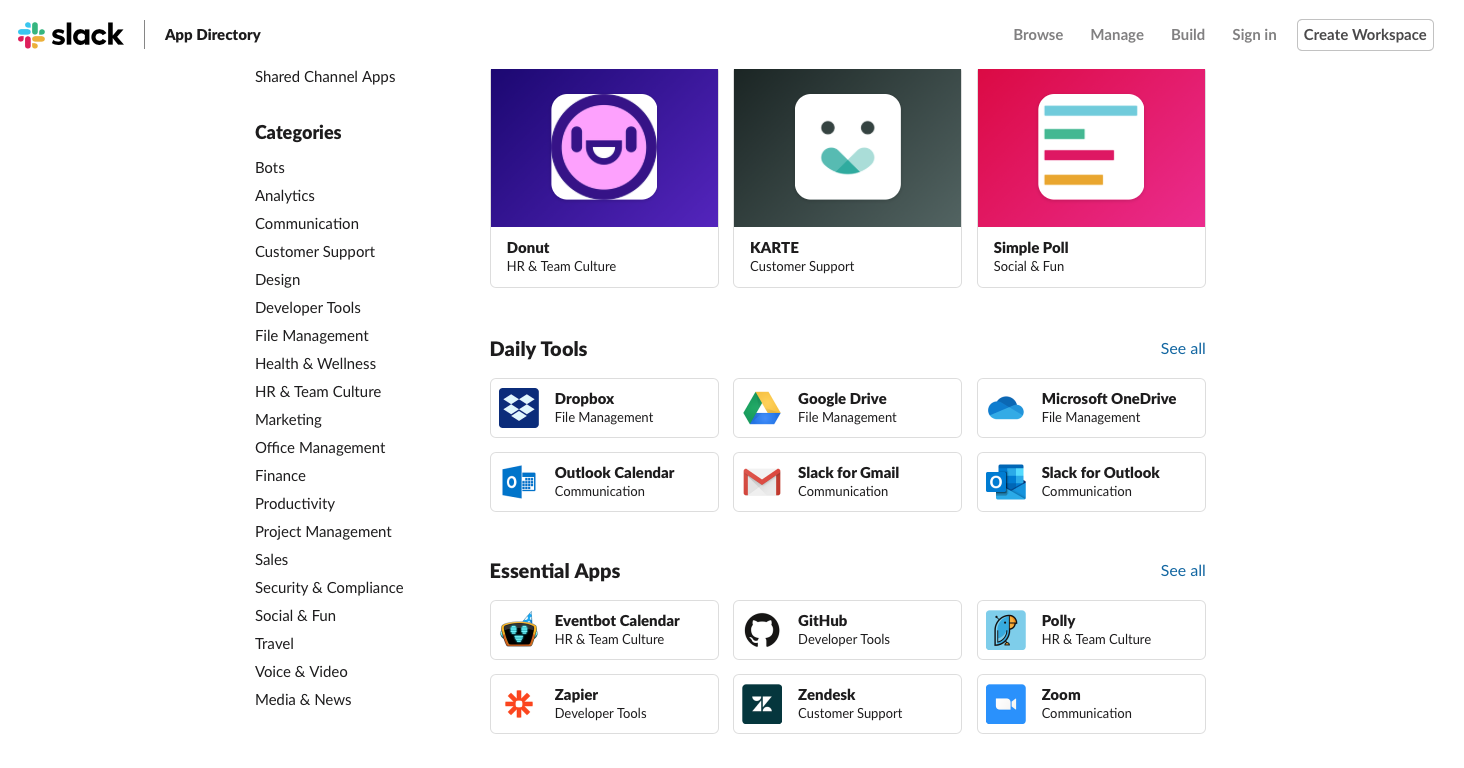Select the Bots category
Viewport: 1464px width, 768px height.
270,168
